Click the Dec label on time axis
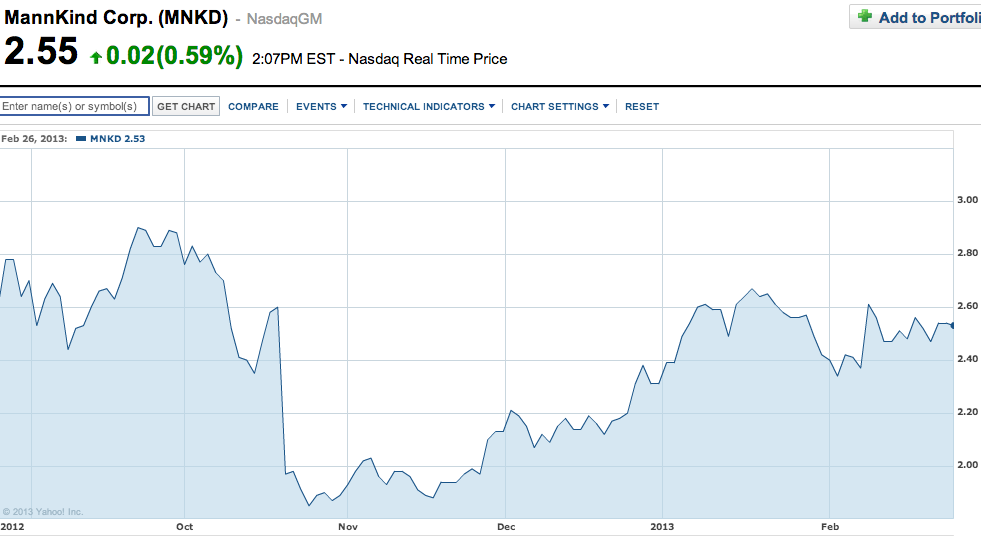The height and width of the screenshot is (536, 981). (506, 527)
